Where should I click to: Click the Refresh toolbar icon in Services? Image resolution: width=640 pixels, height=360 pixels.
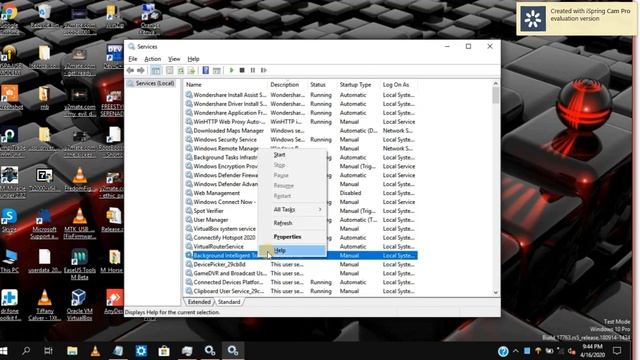pyautogui.click(x=180, y=70)
